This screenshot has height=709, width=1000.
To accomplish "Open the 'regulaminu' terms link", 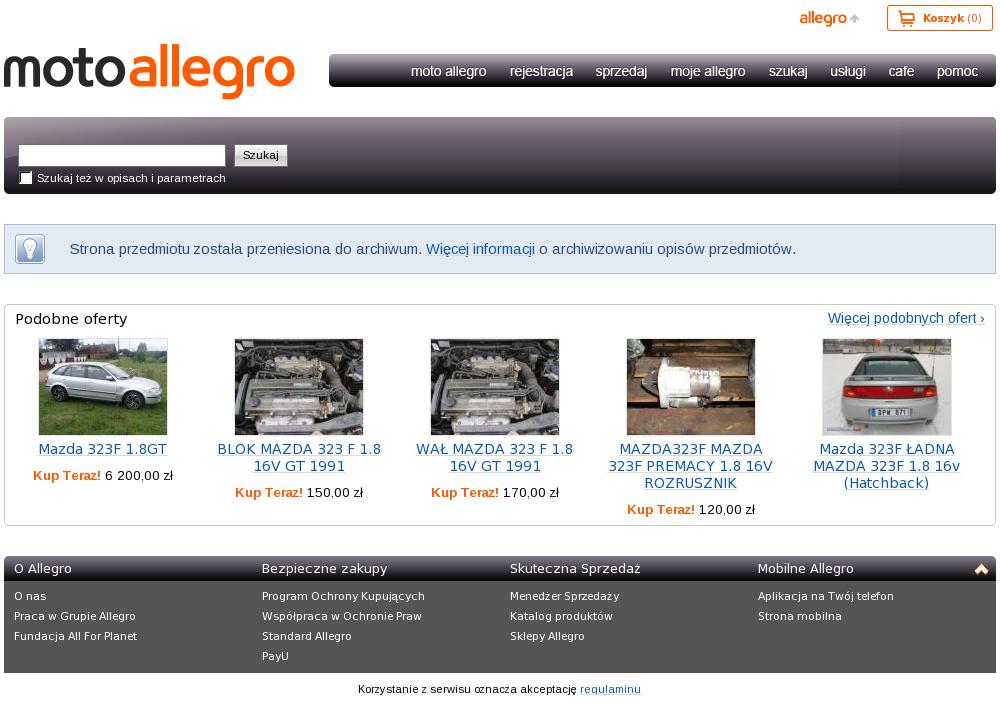I will (610, 689).
